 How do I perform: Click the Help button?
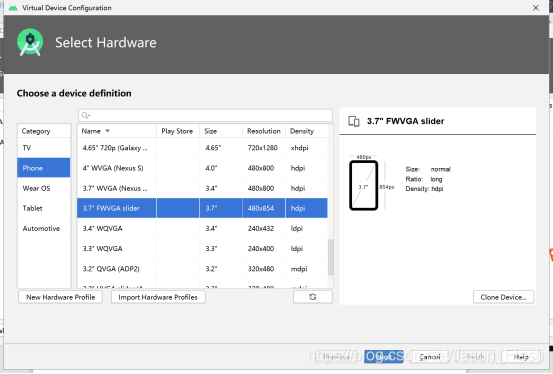521,357
